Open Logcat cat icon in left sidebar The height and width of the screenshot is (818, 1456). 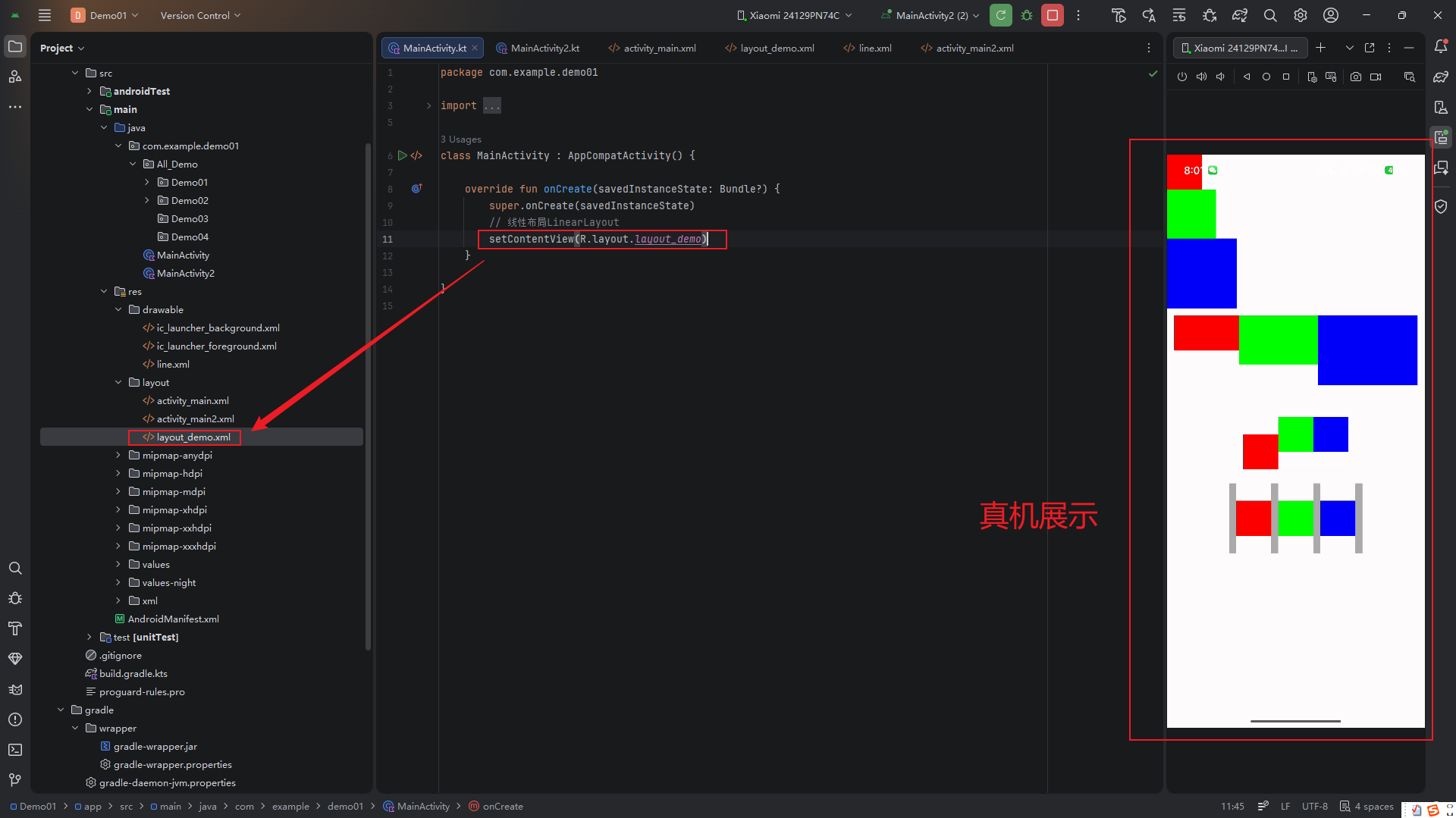[x=15, y=689]
